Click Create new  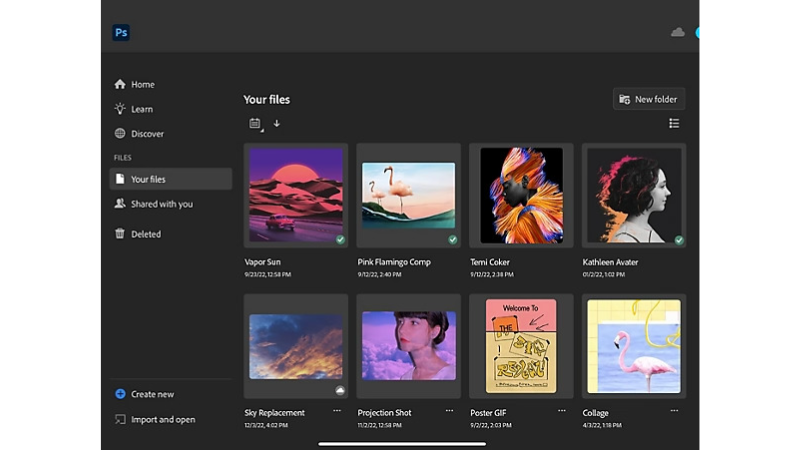point(144,394)
